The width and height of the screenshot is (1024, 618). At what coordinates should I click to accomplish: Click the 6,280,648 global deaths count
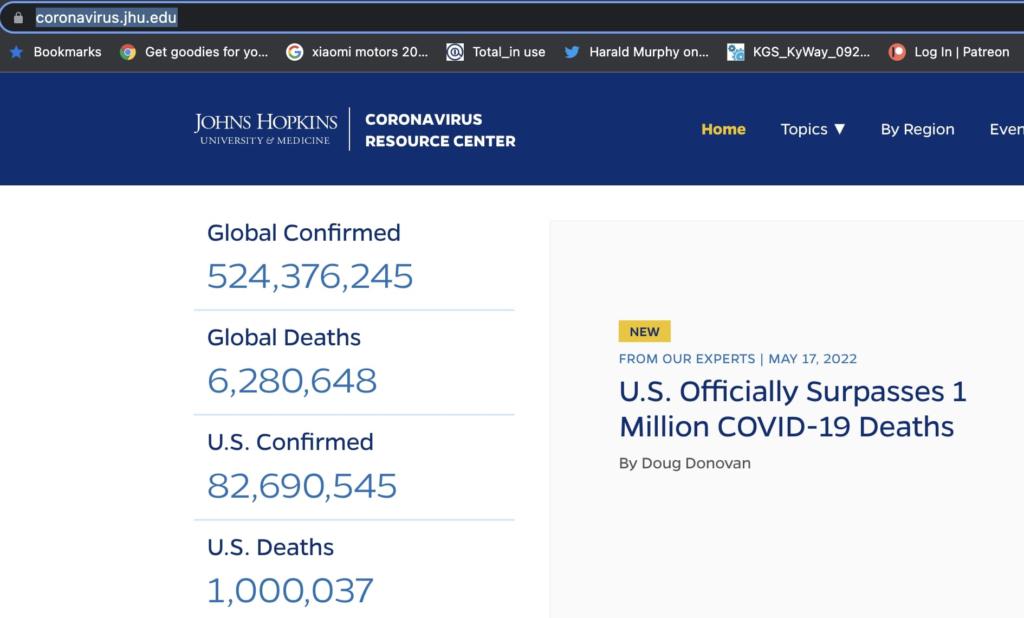point(292,380)
